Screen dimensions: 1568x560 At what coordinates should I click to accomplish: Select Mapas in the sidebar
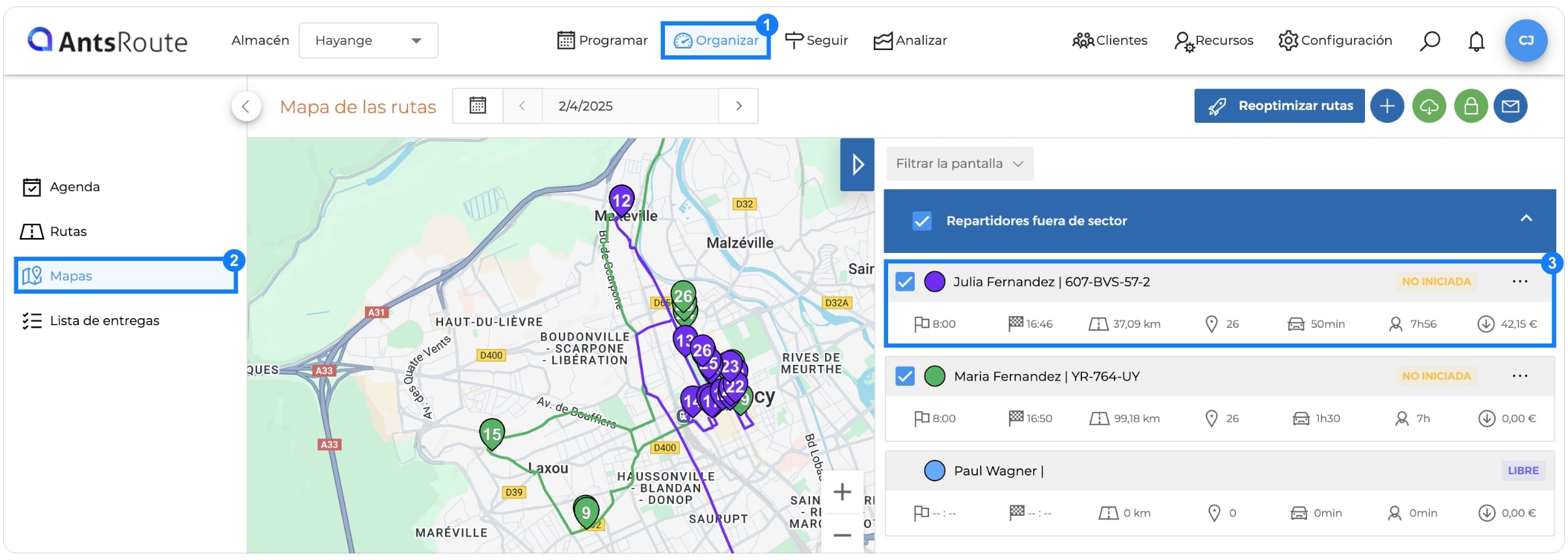[x=126, y=276]
